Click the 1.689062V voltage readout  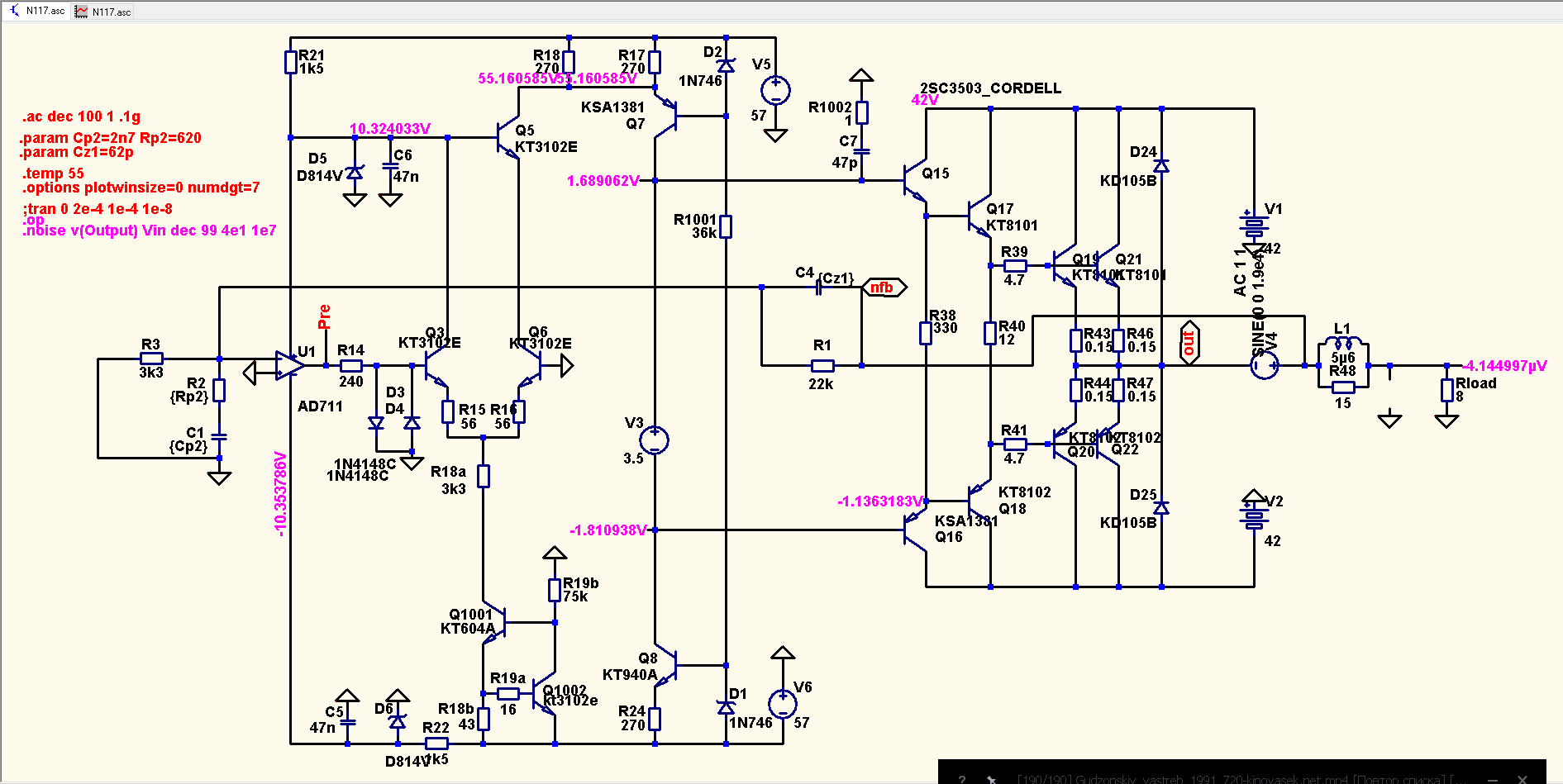[603, 181]
